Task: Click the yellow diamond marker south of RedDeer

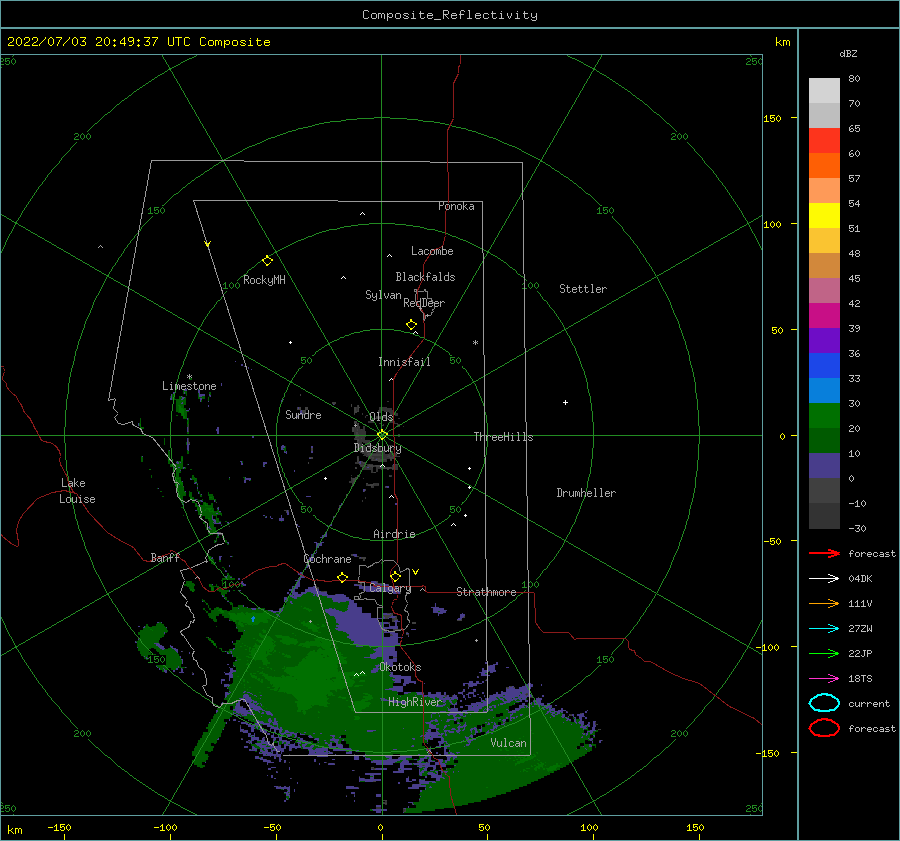Action: click(x=411, y=325)
